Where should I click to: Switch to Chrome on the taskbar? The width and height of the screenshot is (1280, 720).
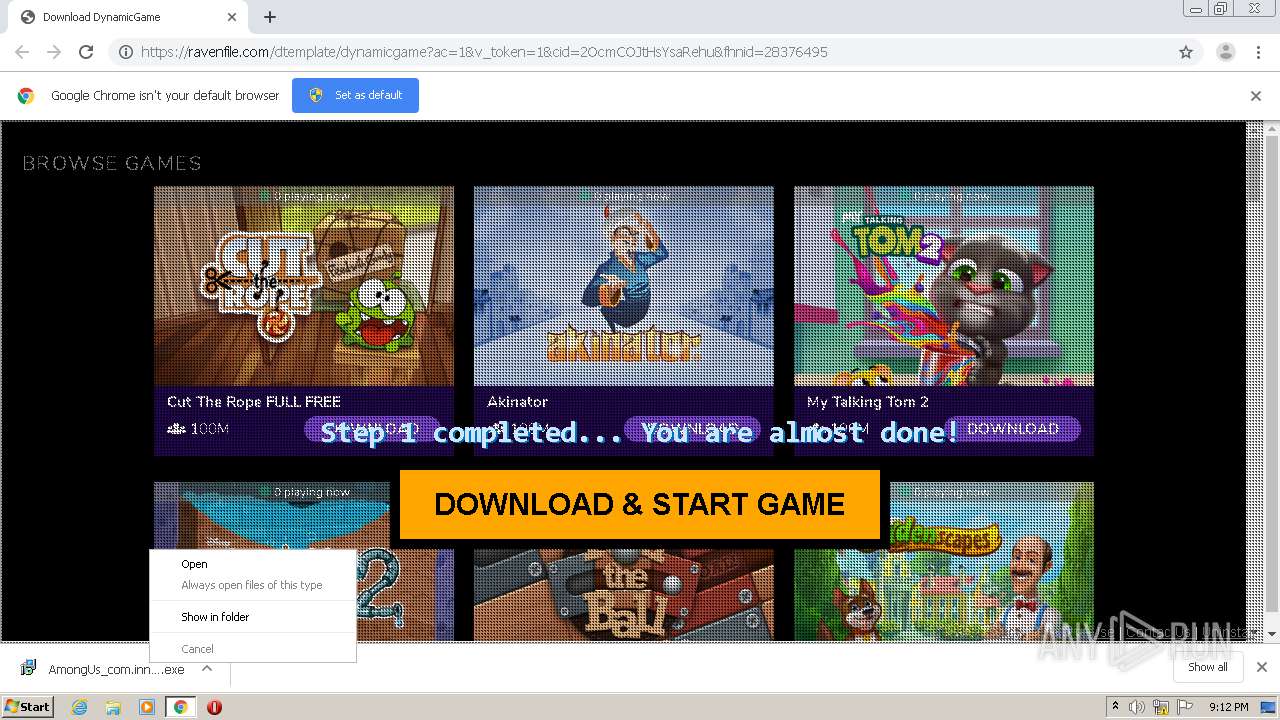[x=180, y=707]
